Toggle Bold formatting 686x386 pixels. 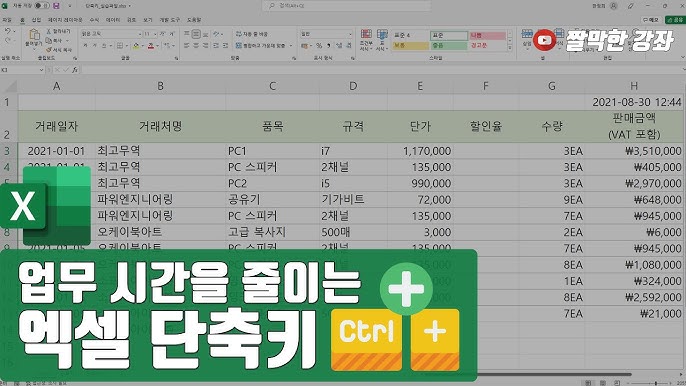coord(85,46)
